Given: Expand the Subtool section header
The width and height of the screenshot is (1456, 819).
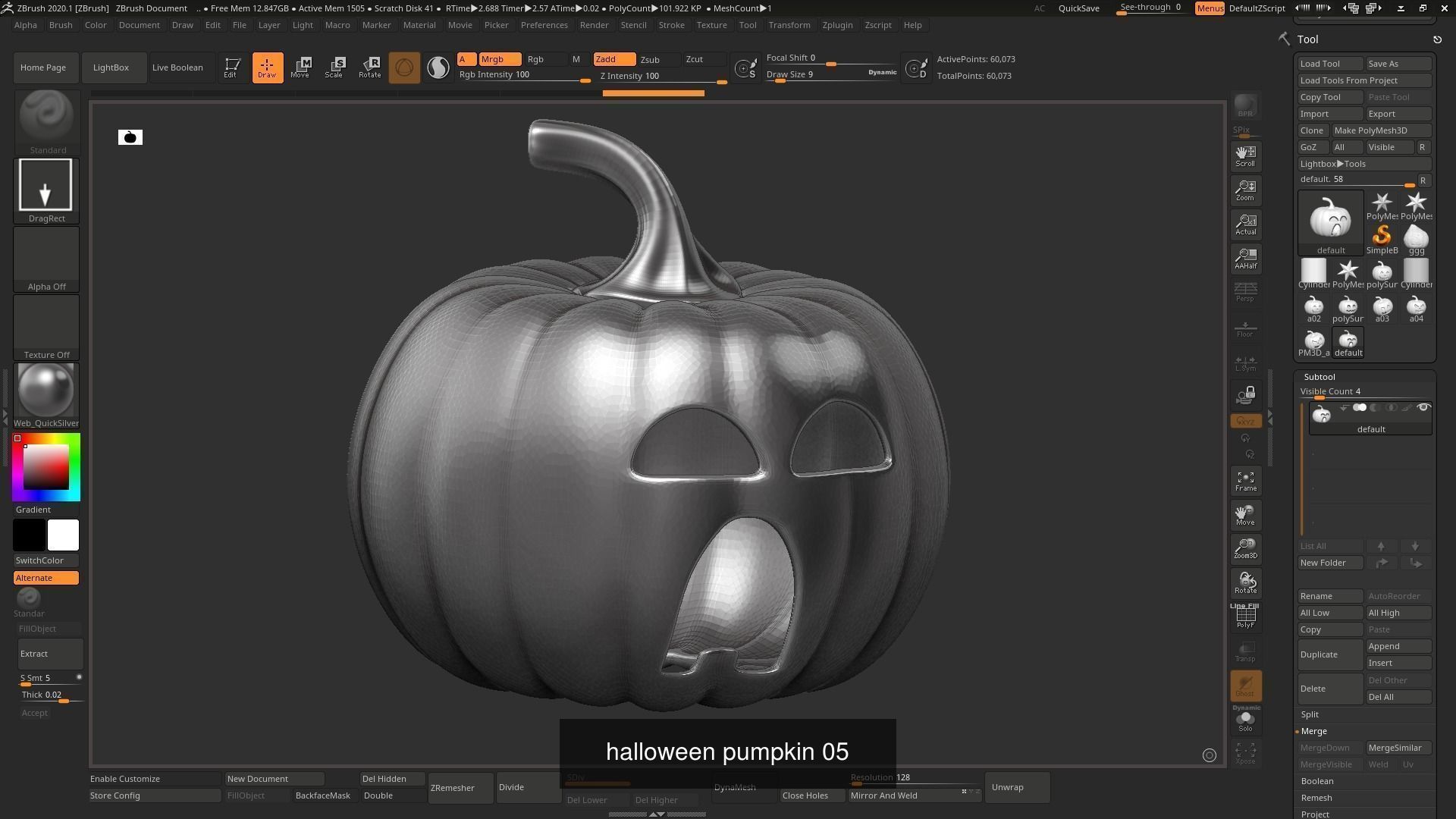Looking at the screenshot, I should point(1319,377).
